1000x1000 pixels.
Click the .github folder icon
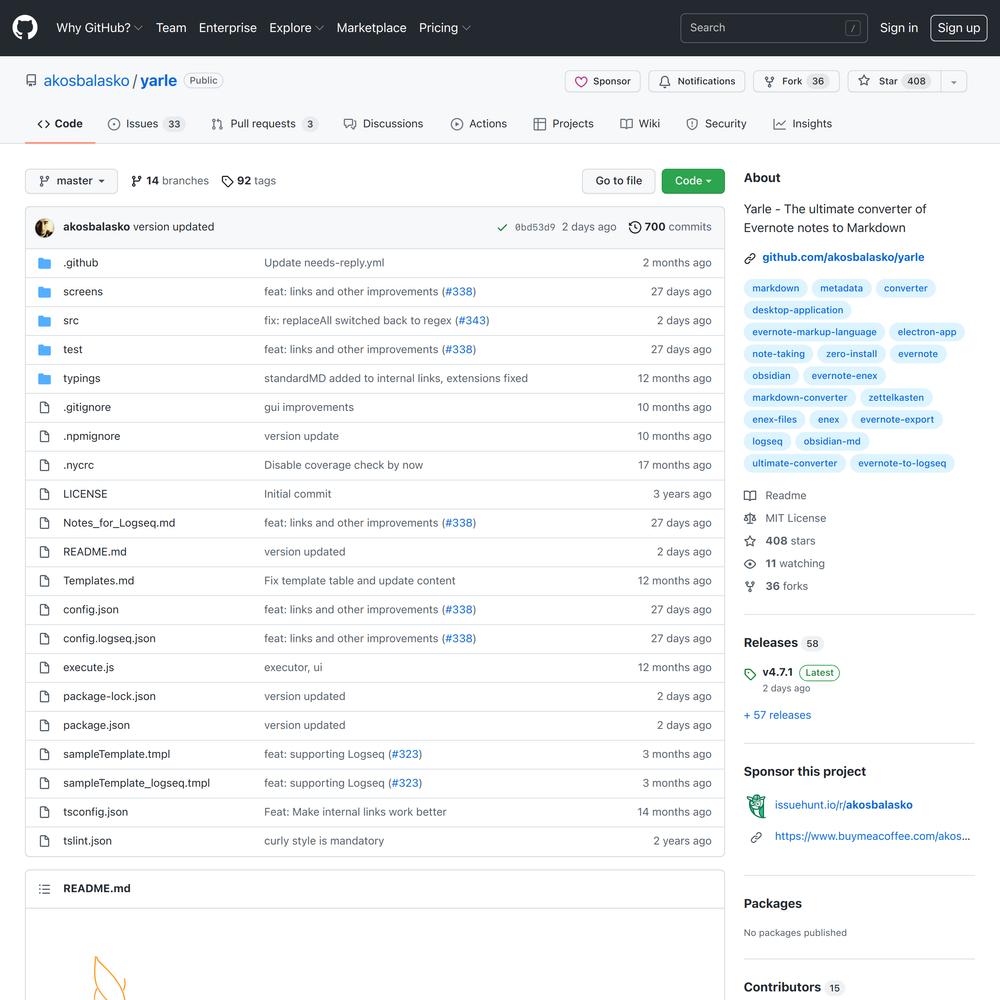click(45, 263)
